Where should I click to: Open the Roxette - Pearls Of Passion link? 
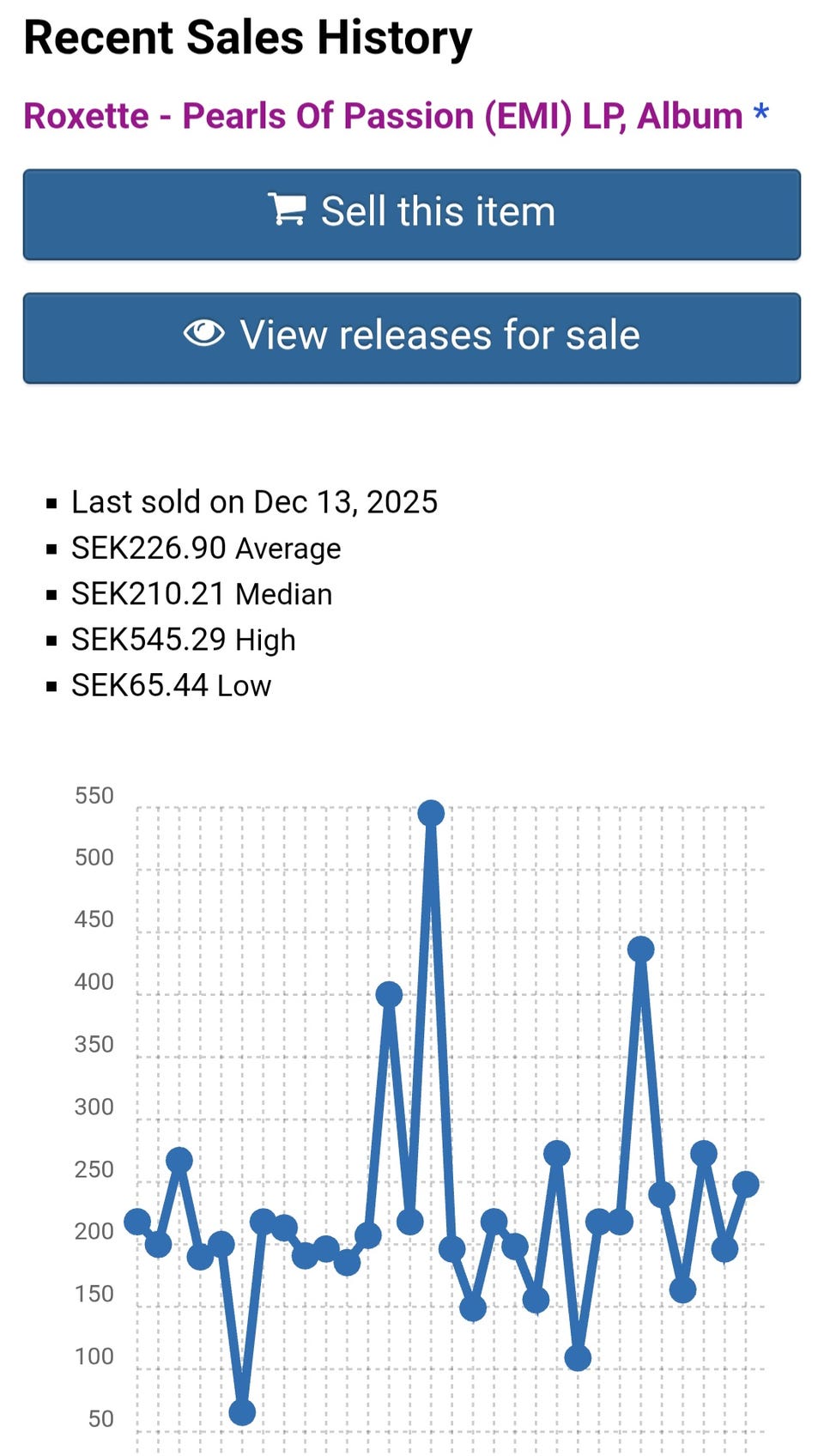point(383,116)
